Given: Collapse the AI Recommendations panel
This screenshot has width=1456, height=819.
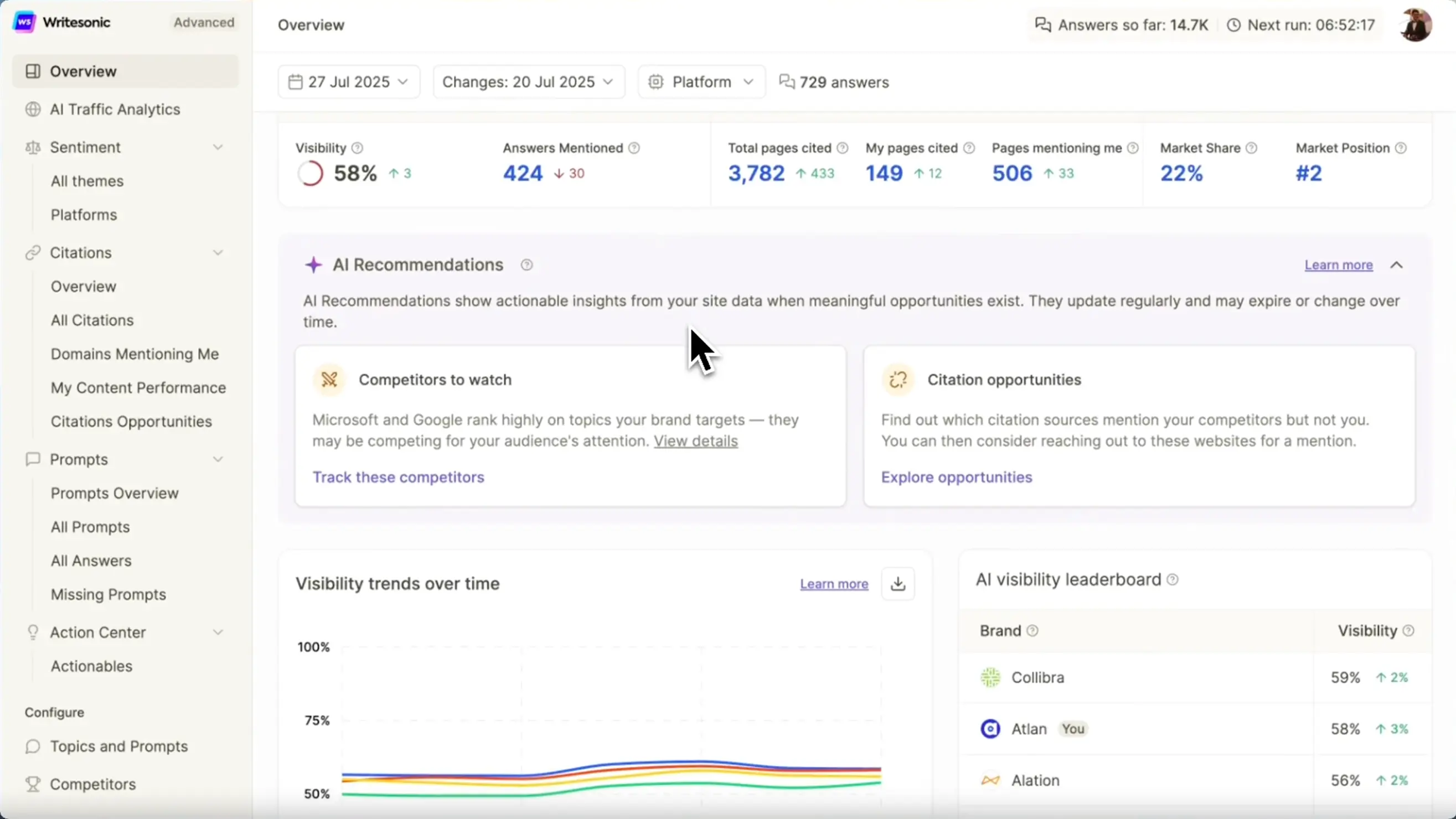Looking at the screenshot, I should (x=1397, y=265).
